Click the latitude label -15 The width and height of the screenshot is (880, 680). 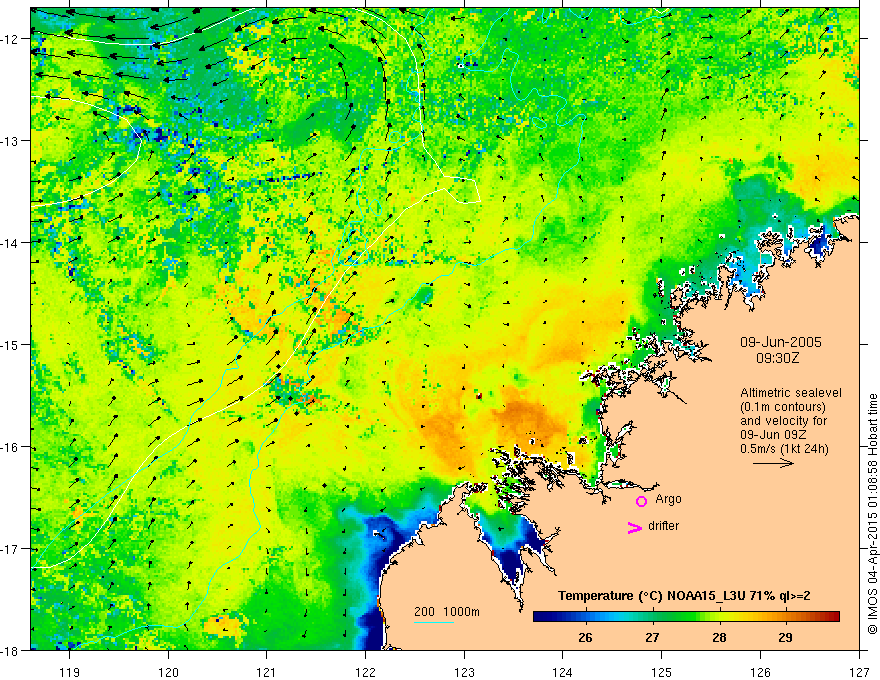[11, 344]
